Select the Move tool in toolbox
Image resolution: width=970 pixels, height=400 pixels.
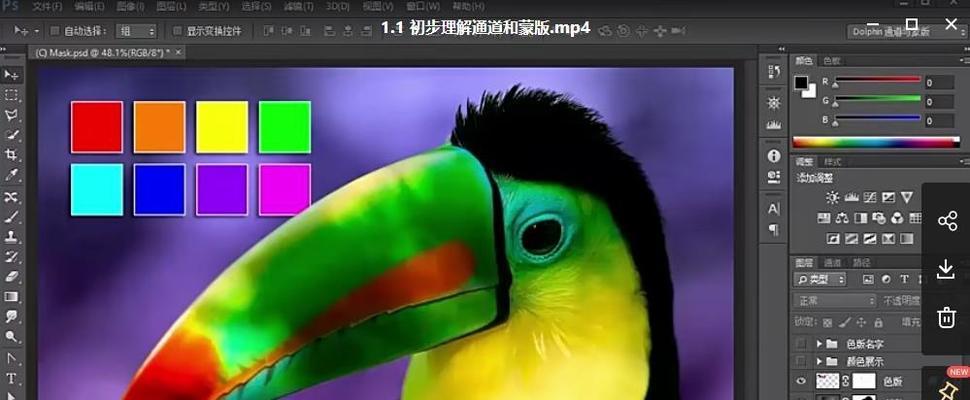click(11, 75)
